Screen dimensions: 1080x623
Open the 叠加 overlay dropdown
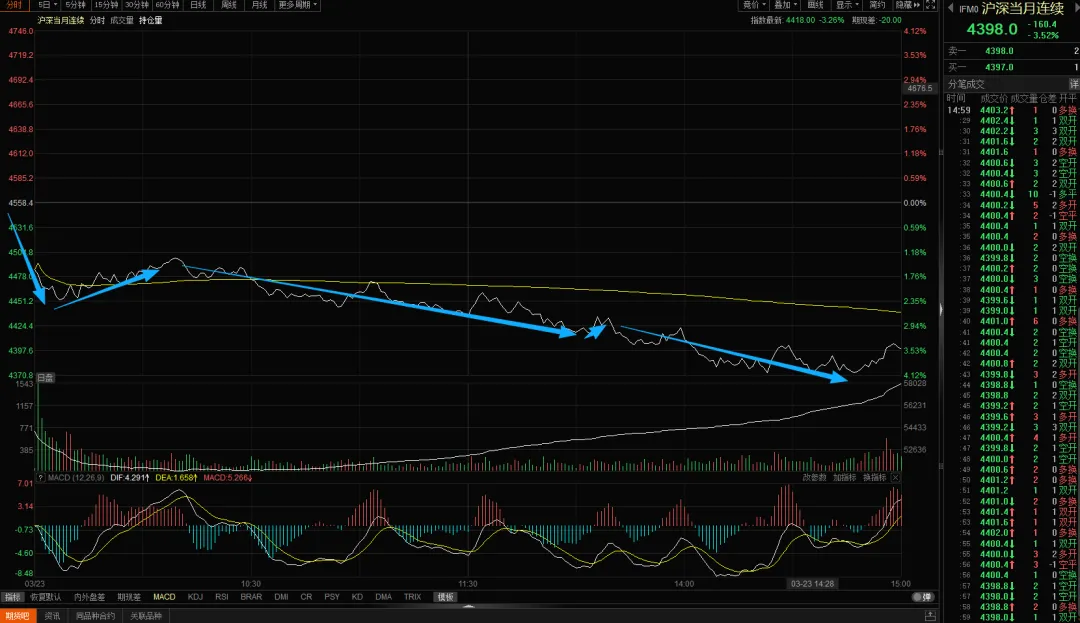pos(785,5)
